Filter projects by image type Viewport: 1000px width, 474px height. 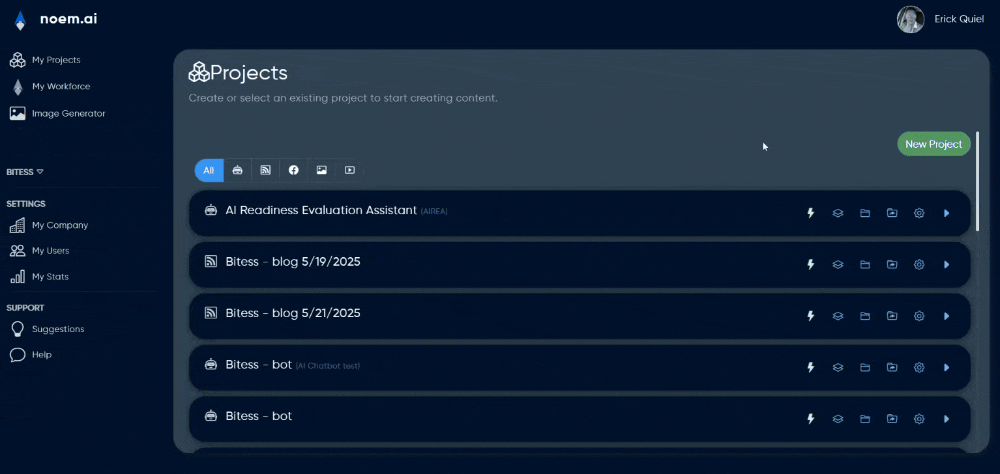[x=322, y=170]
